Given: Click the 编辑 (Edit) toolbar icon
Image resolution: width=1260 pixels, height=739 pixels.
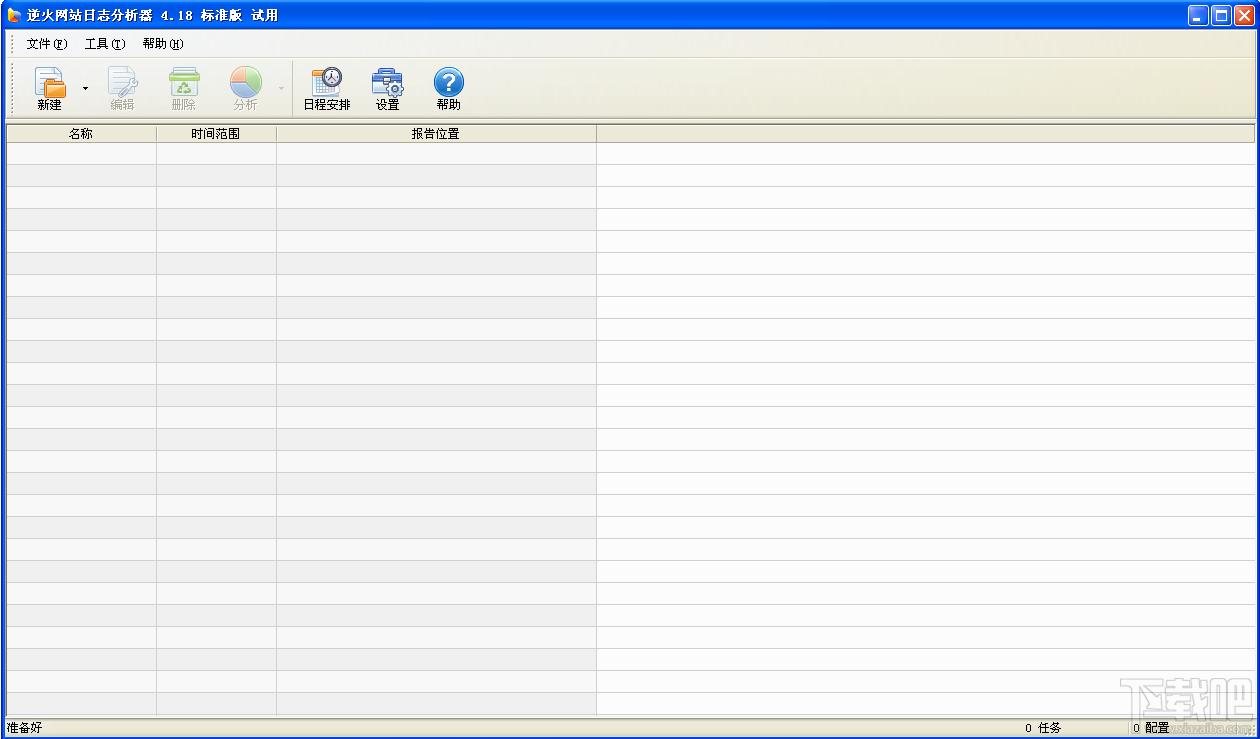Looking at the screenshot, I should click(x=122, y=88).
